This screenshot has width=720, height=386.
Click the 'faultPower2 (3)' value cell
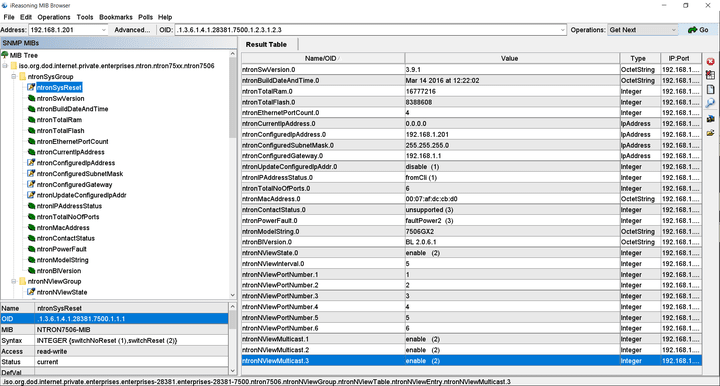coord(512,220)
